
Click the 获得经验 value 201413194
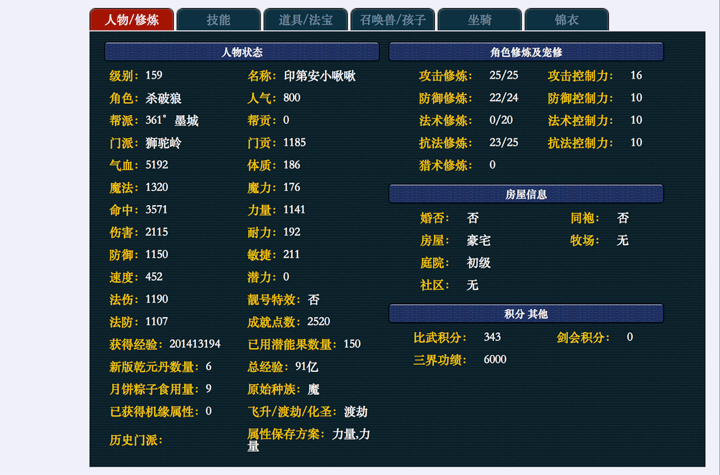pyautogui.click(x=194, y=344)
